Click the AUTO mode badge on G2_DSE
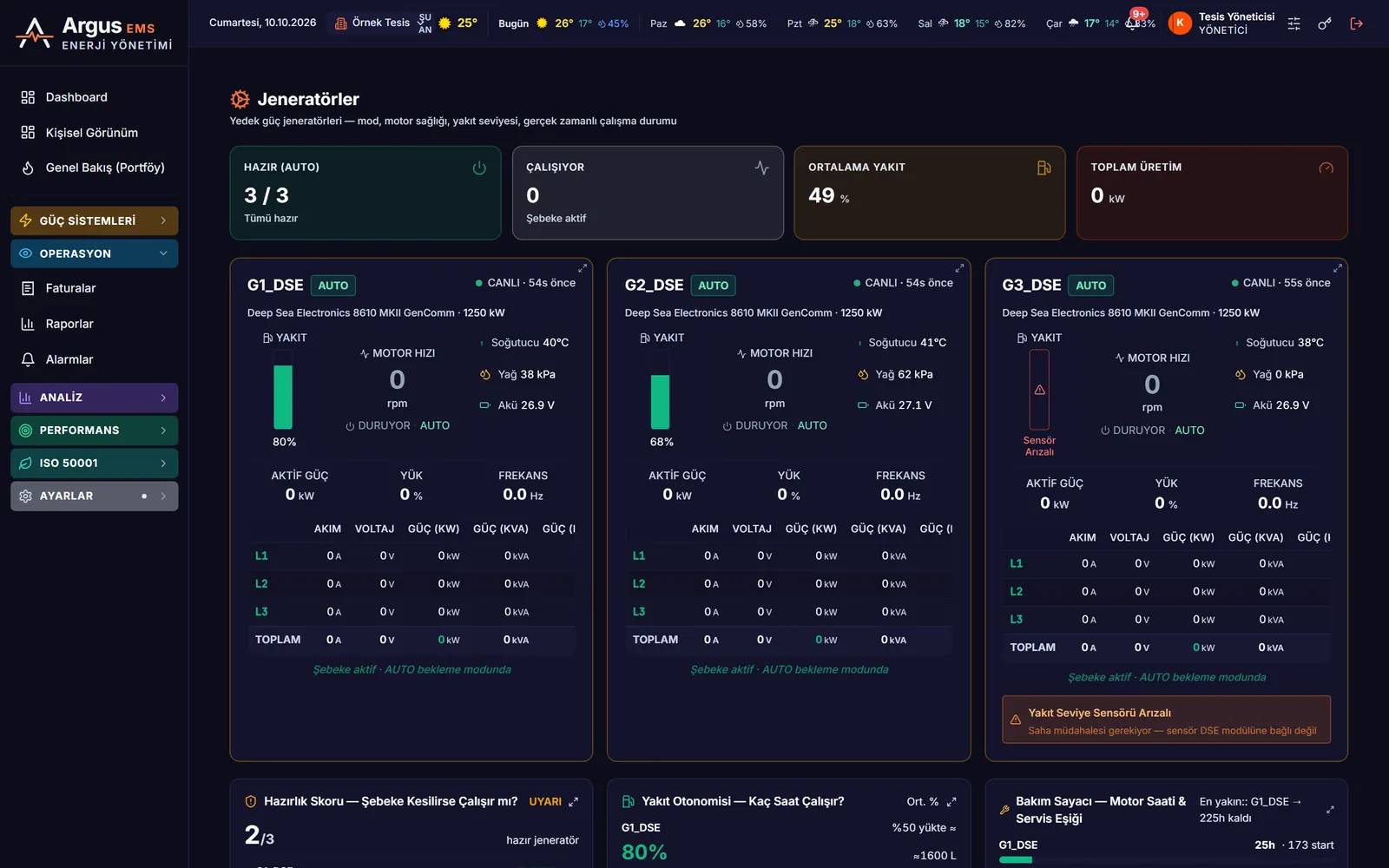1389x868 pixels. coord(713,286)
